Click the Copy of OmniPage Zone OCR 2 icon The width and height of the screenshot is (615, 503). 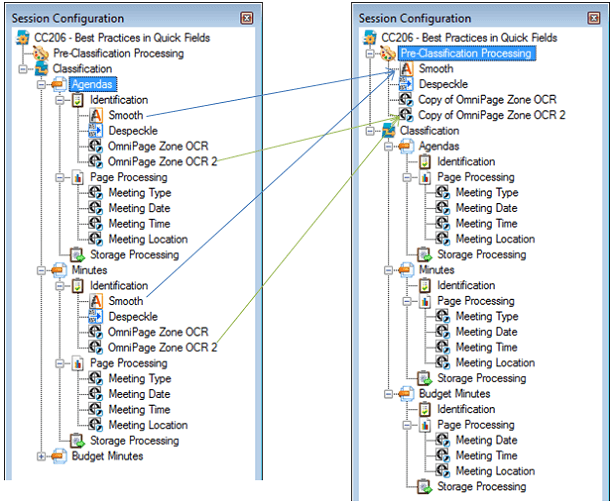pos(406,115)
